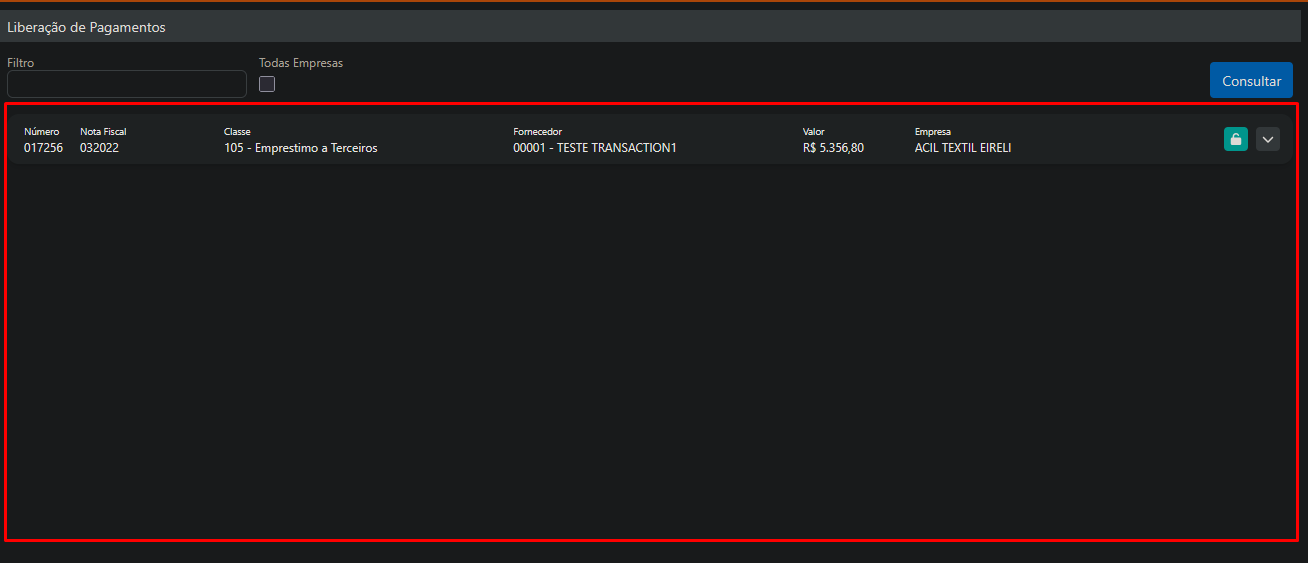Click the company ACIL TEXTIL EIRELI
Image resolution: width=1308 pixels, height=563 pixels.
click(x=962, y=148)
